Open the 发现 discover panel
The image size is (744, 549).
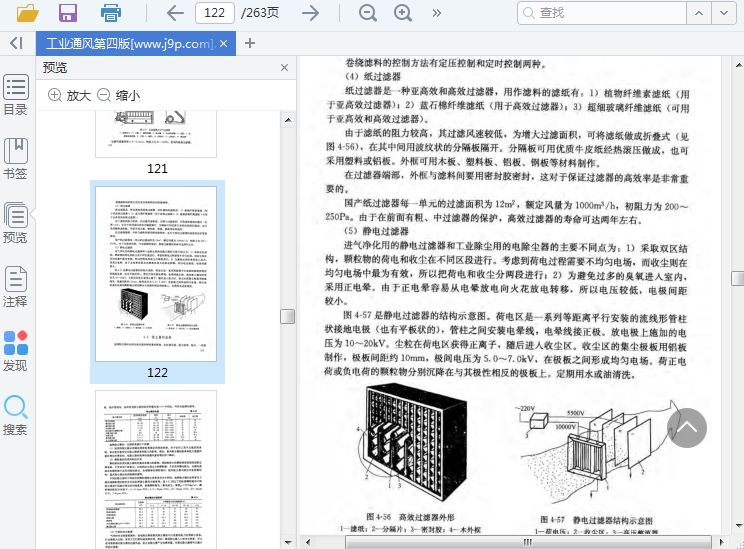(16, 351)
